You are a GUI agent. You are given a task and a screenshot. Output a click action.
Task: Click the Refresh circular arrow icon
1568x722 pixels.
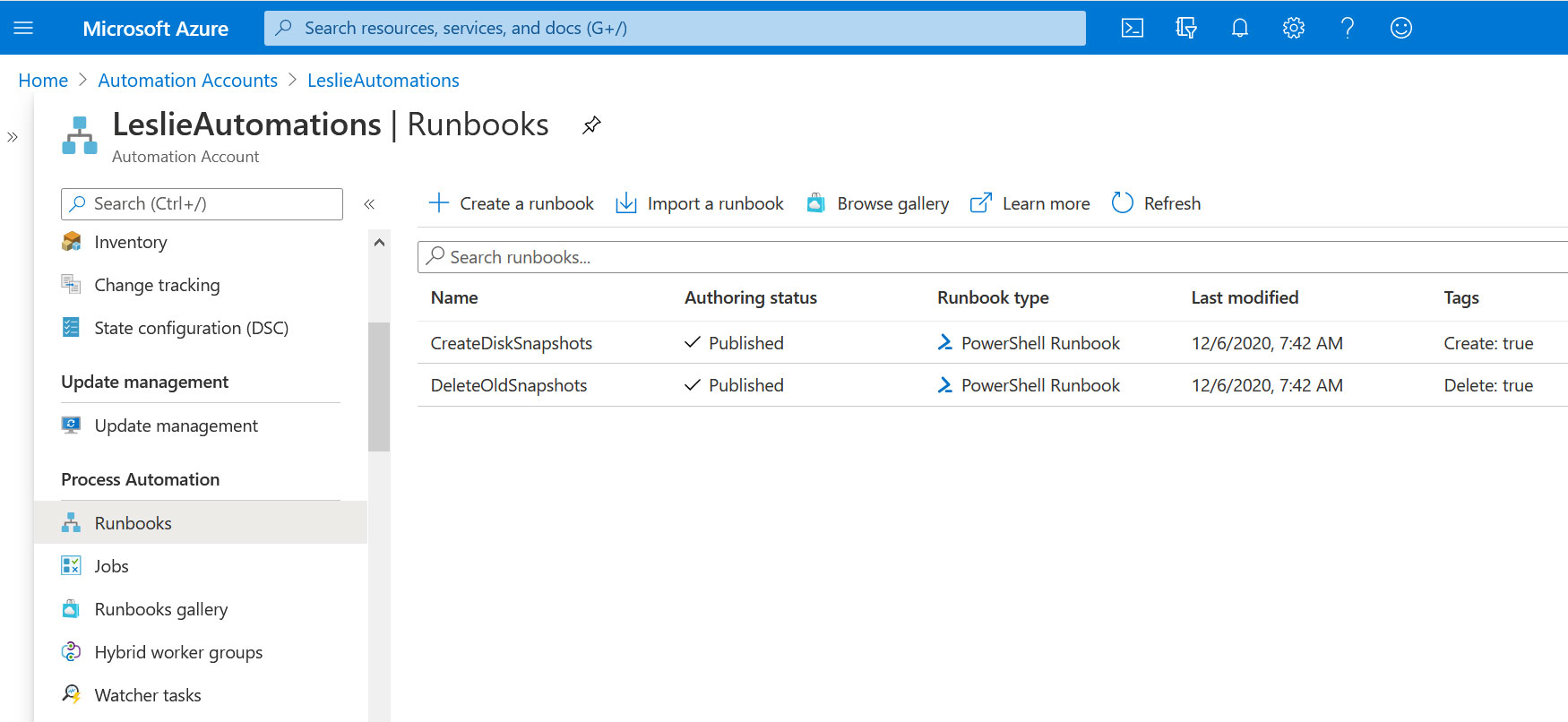click(1123, 202)
